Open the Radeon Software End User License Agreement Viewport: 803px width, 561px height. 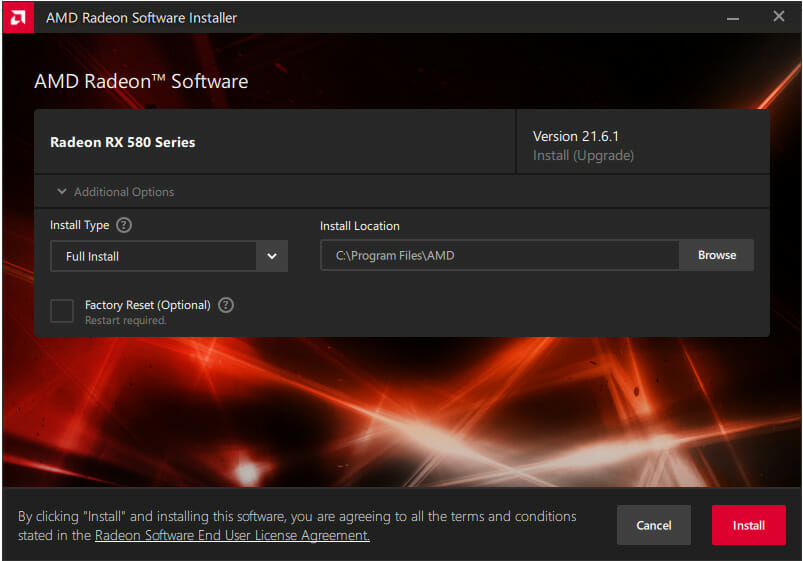(x=232, y=536)
